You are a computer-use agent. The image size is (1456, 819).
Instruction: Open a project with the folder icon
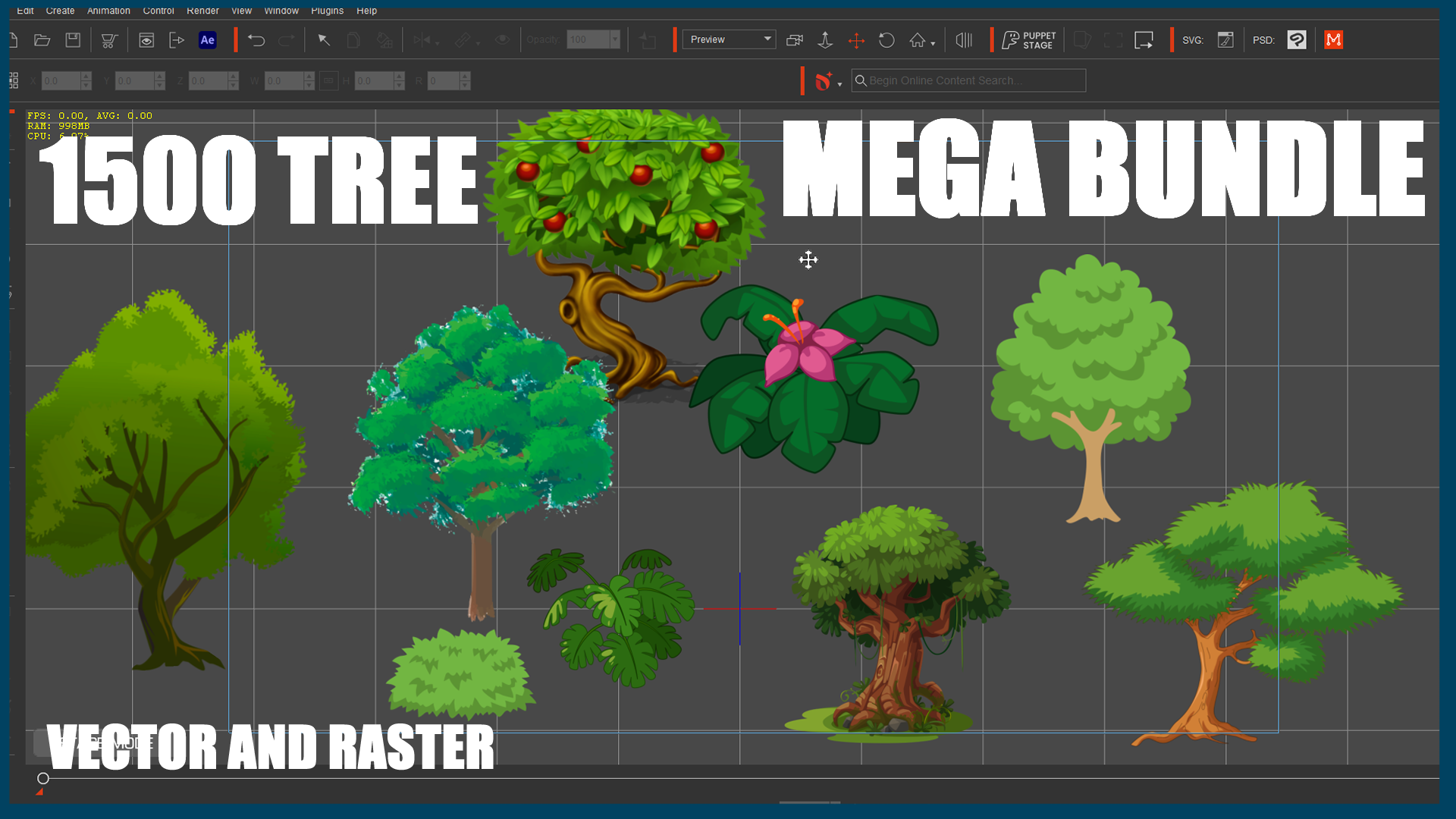tap(42, 40)
